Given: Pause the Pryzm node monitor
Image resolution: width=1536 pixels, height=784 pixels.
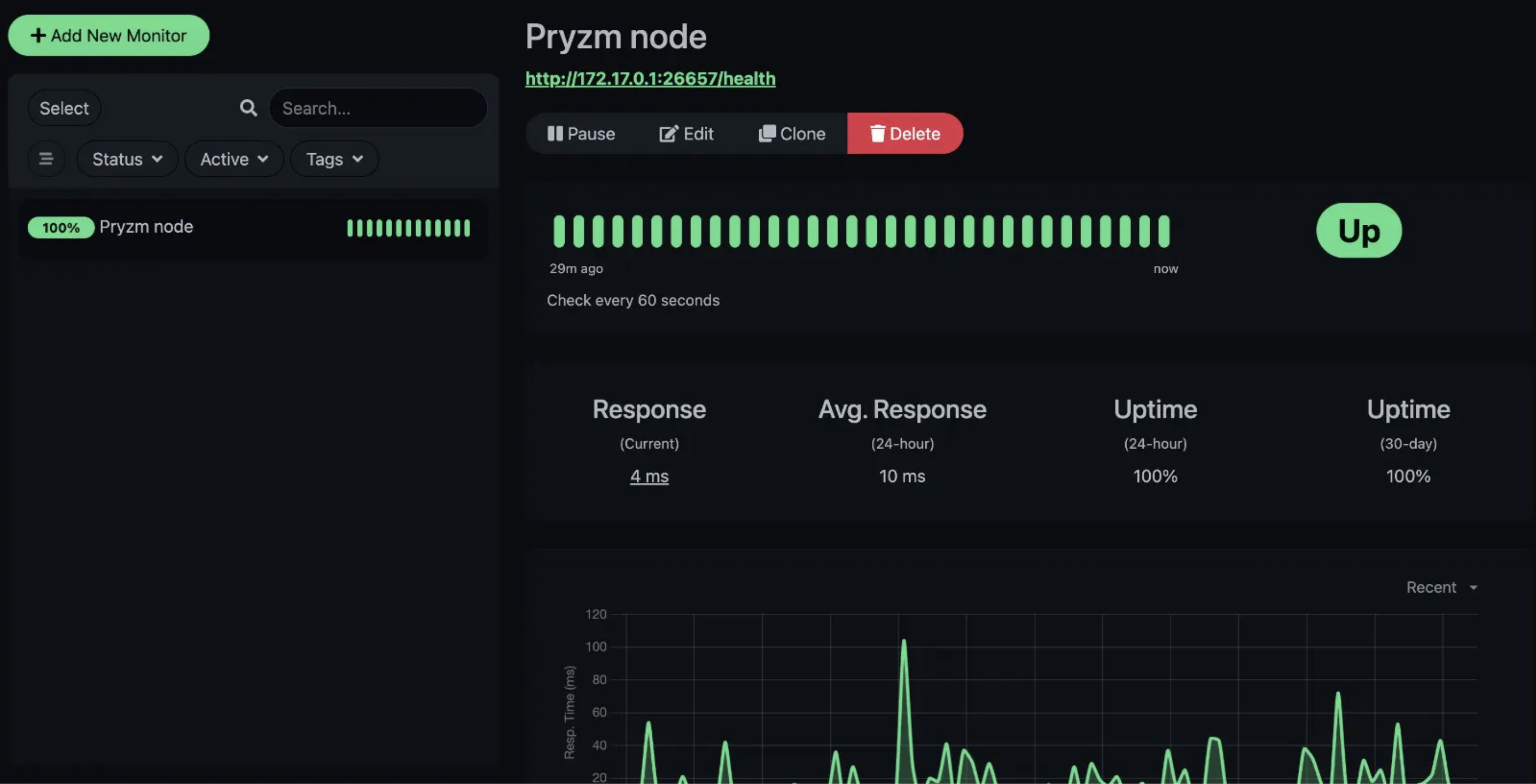Looking at the screenshot, I should pos(581,134).
